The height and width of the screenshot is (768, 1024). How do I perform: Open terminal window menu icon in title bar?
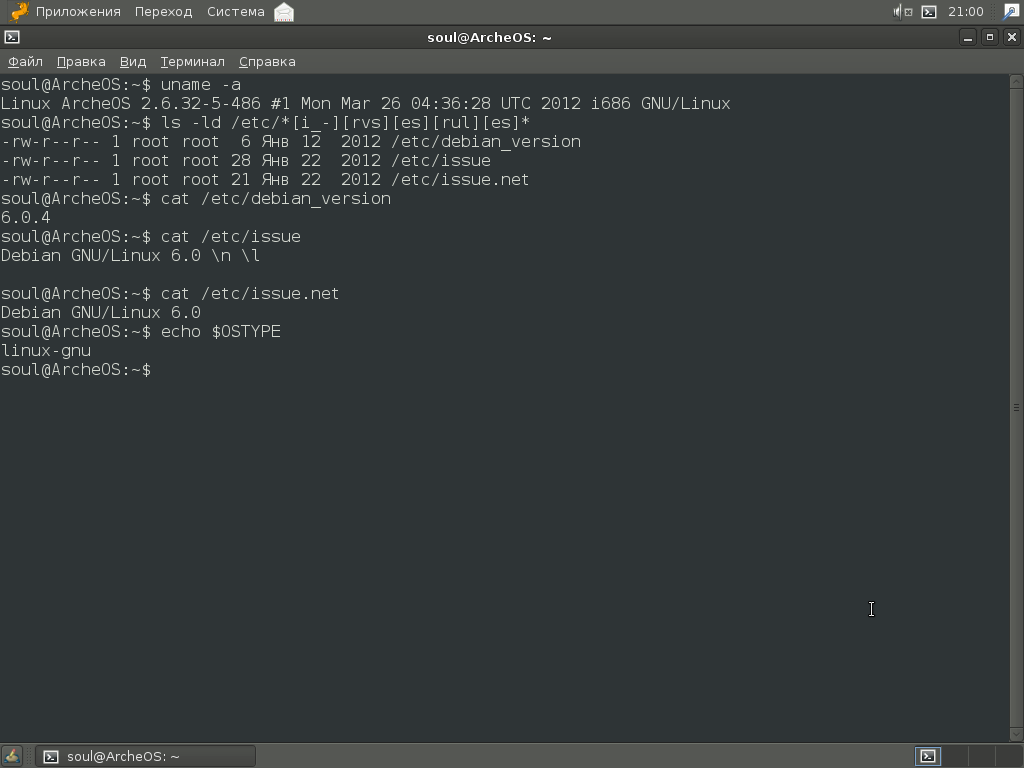pos(12,37)
